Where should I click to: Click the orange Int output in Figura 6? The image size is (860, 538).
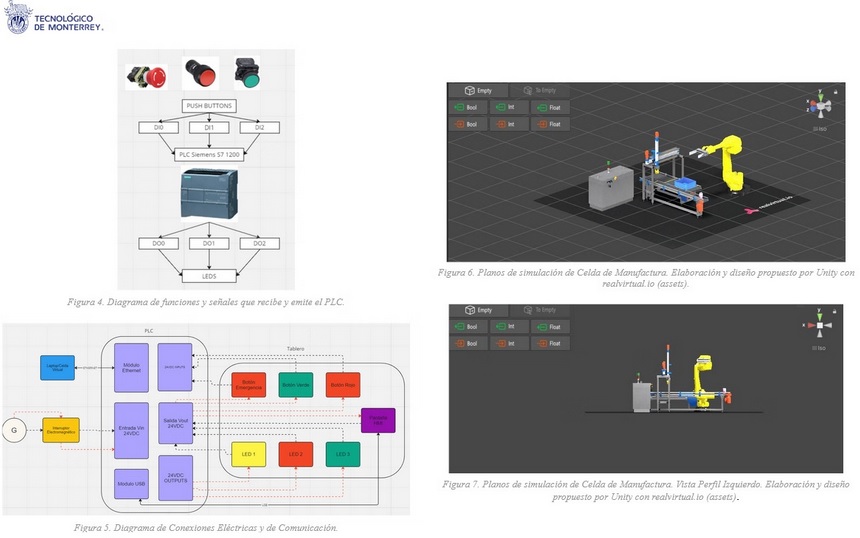(508, 125)
